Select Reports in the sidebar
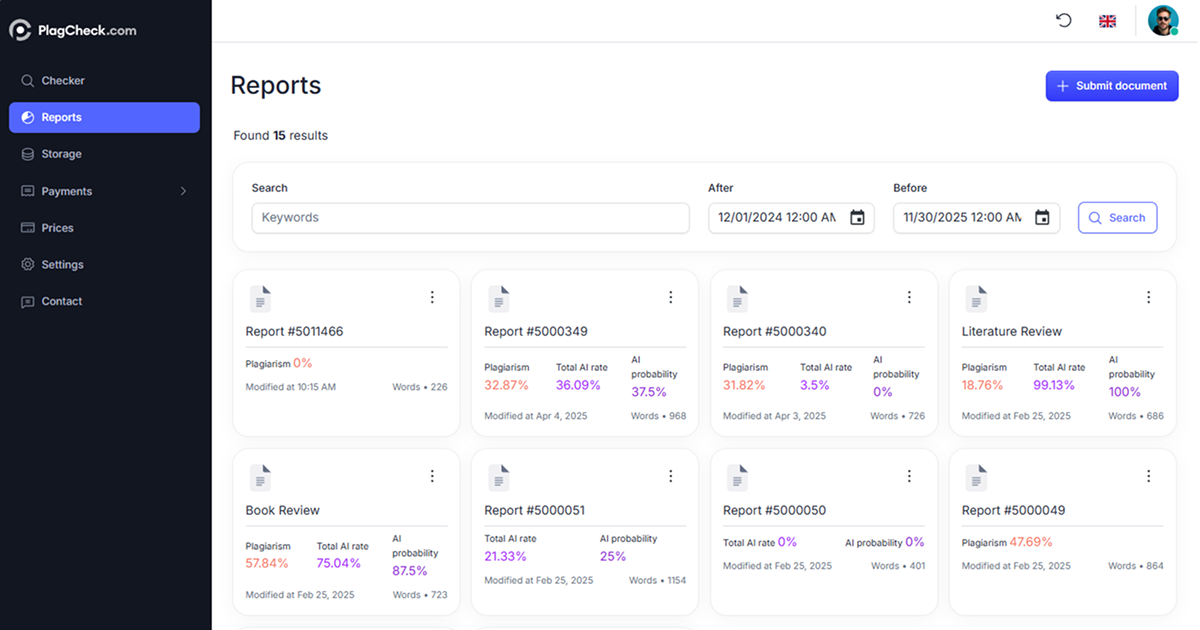 click(61, 117)
